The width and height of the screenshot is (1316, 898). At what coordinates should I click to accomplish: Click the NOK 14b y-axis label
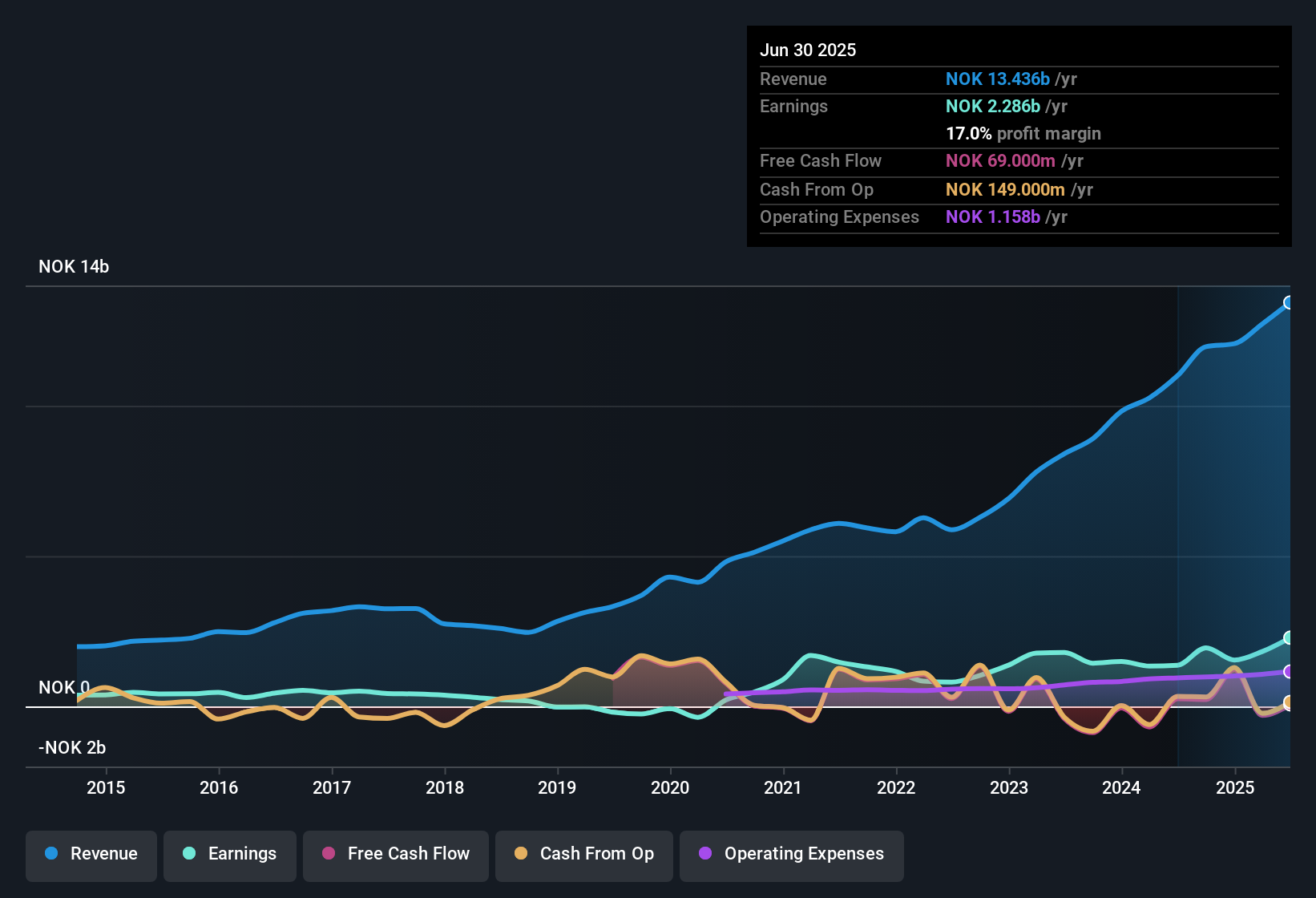pyautogui.click(x=74, y=266)
